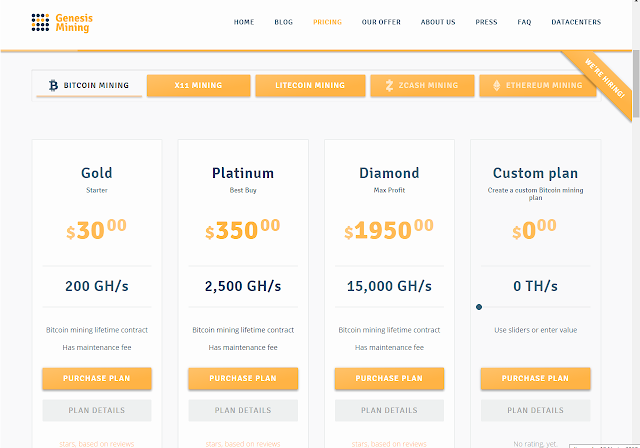Click the 'Starter' subtitle

(97, 190)
